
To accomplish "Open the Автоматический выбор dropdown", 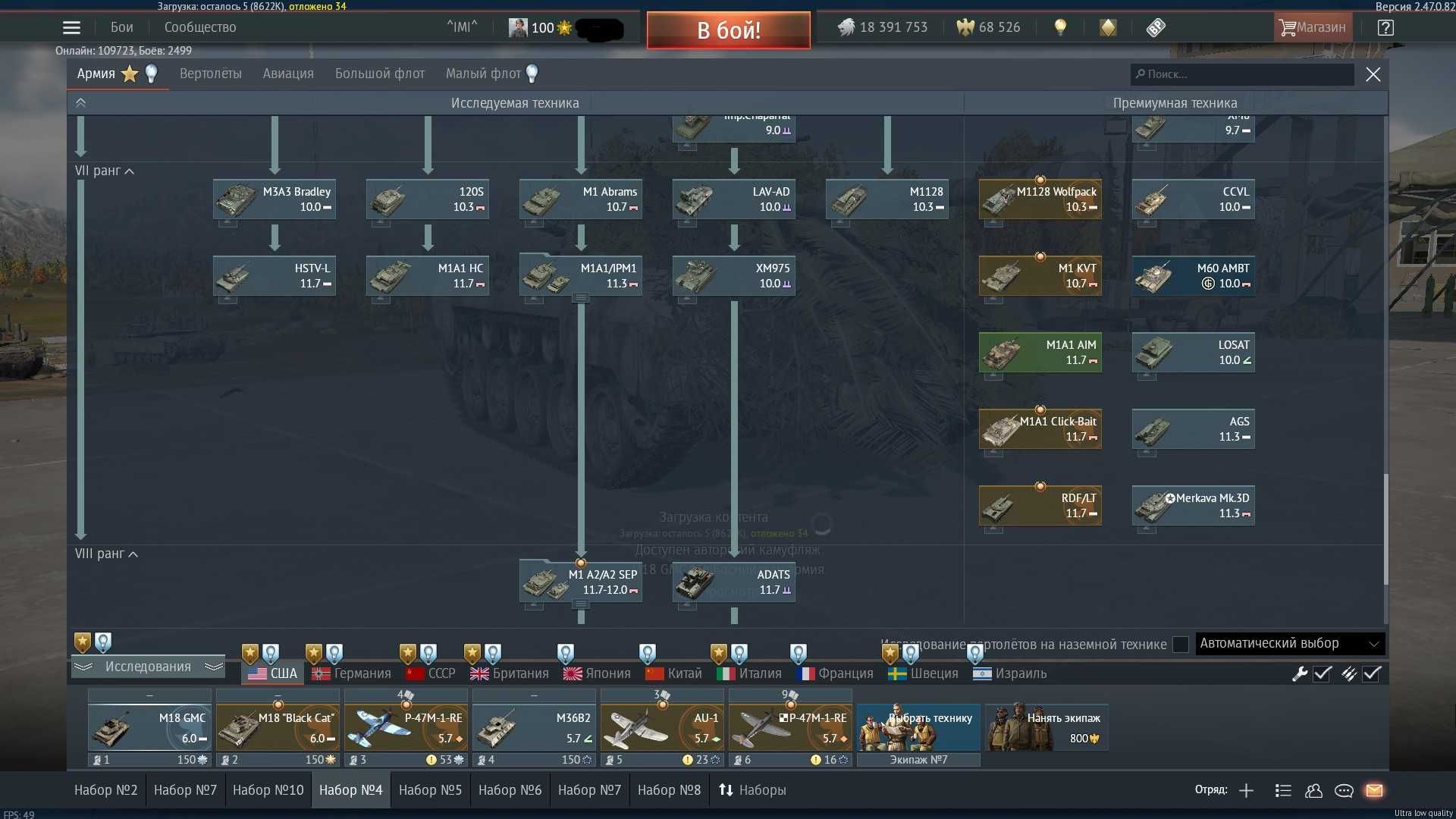I will (x=1290, y=644).
